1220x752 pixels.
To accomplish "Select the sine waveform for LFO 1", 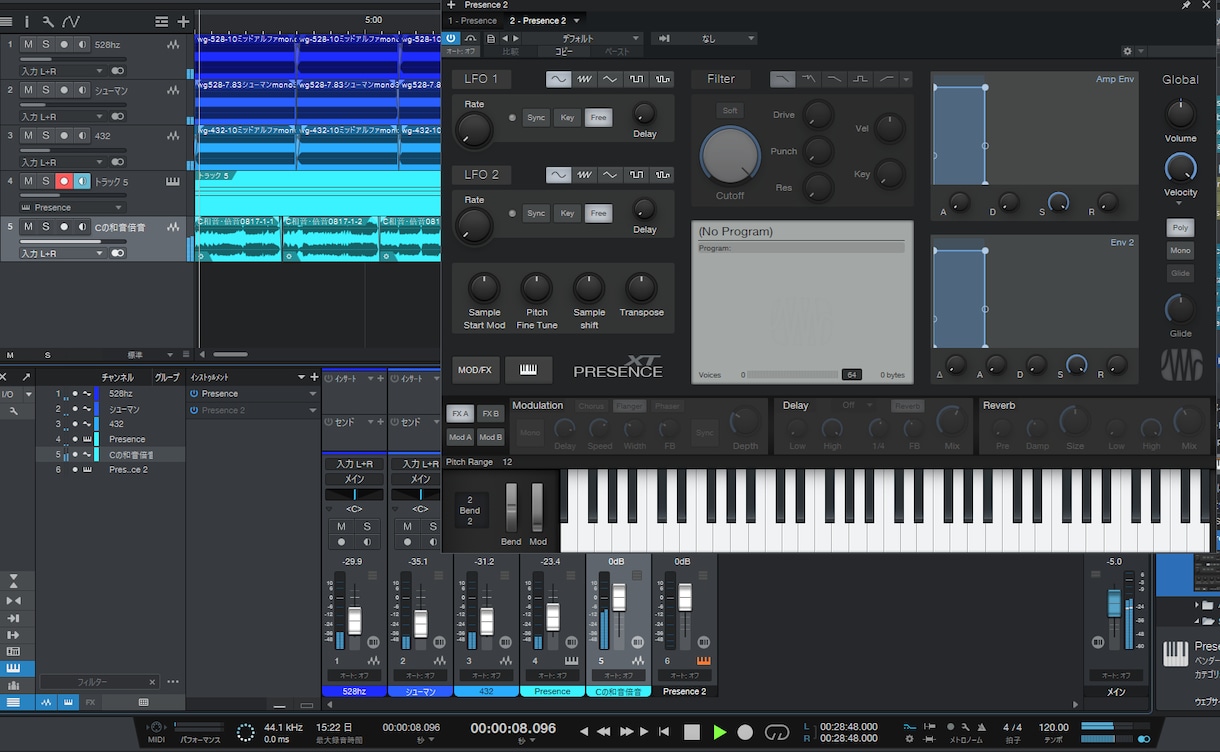I will (x=558, y=79).
